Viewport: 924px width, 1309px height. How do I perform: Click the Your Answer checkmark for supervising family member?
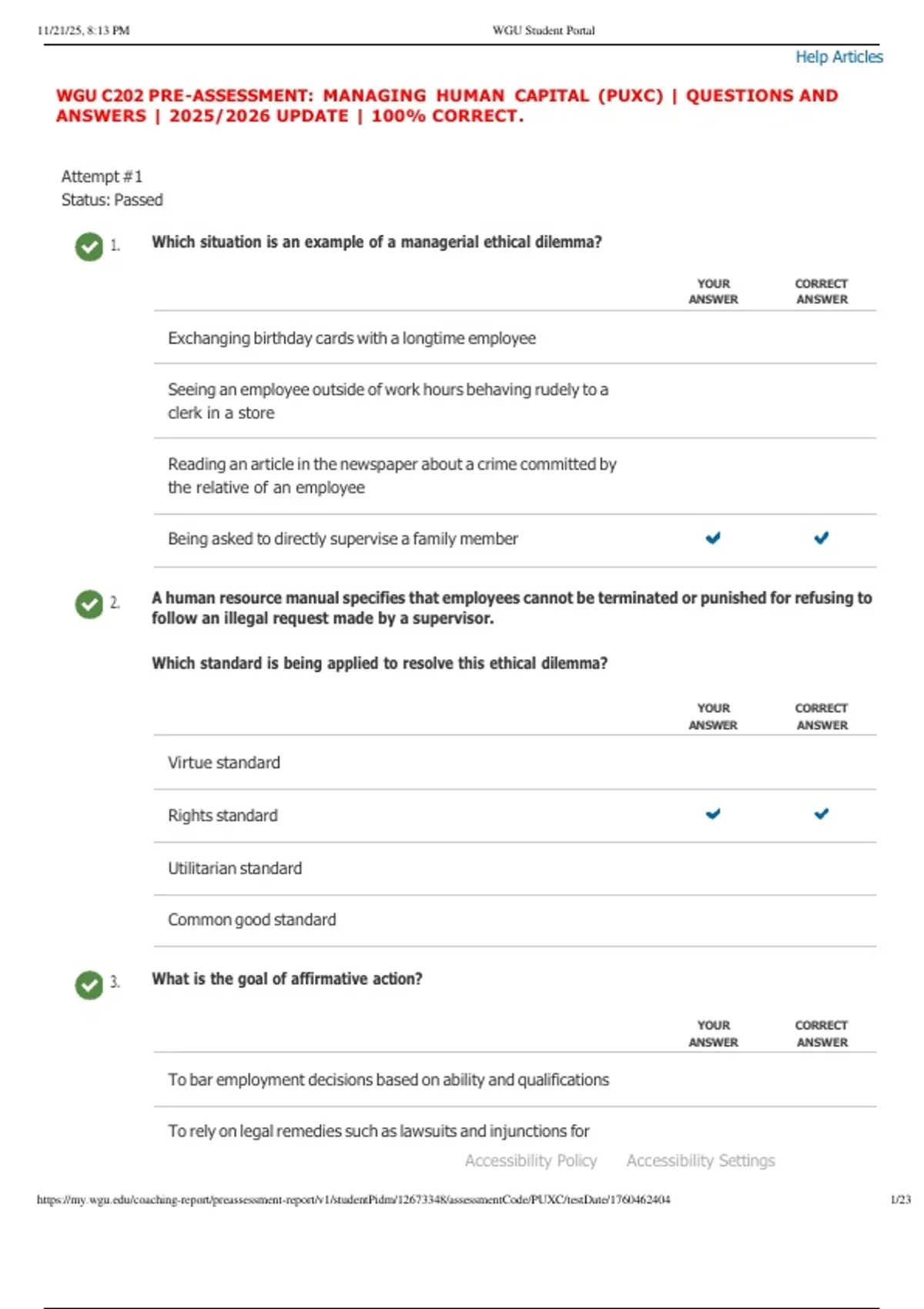(x=713, y=538)
